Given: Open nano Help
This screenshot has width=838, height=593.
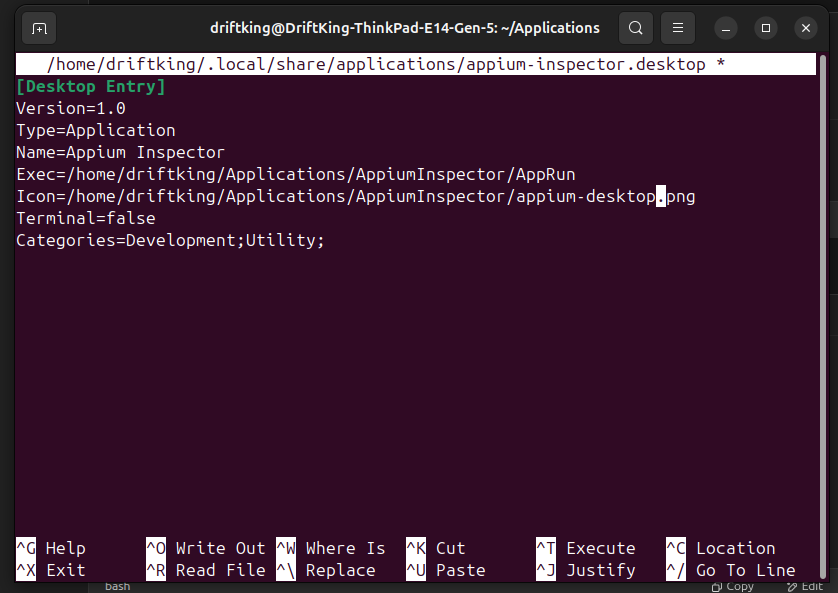Looking at the screenshot, I should [48, 548].
